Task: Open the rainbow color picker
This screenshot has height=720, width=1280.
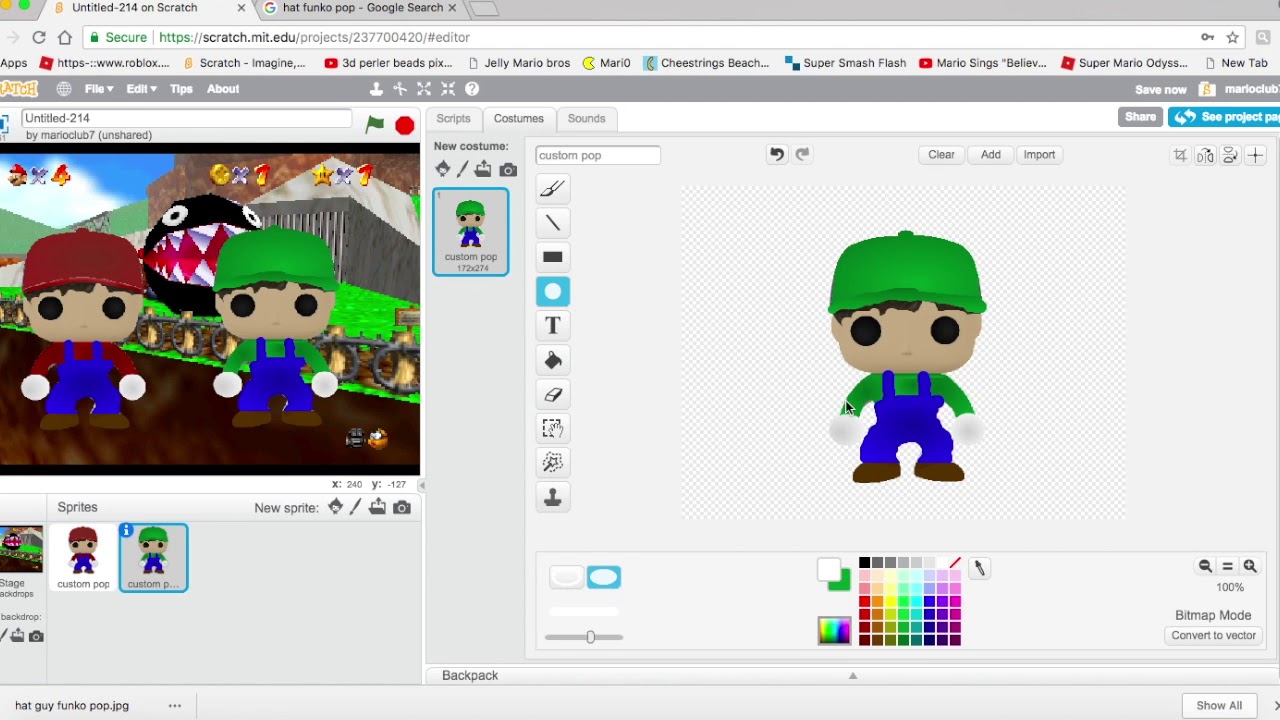Action: pos(834,631)
